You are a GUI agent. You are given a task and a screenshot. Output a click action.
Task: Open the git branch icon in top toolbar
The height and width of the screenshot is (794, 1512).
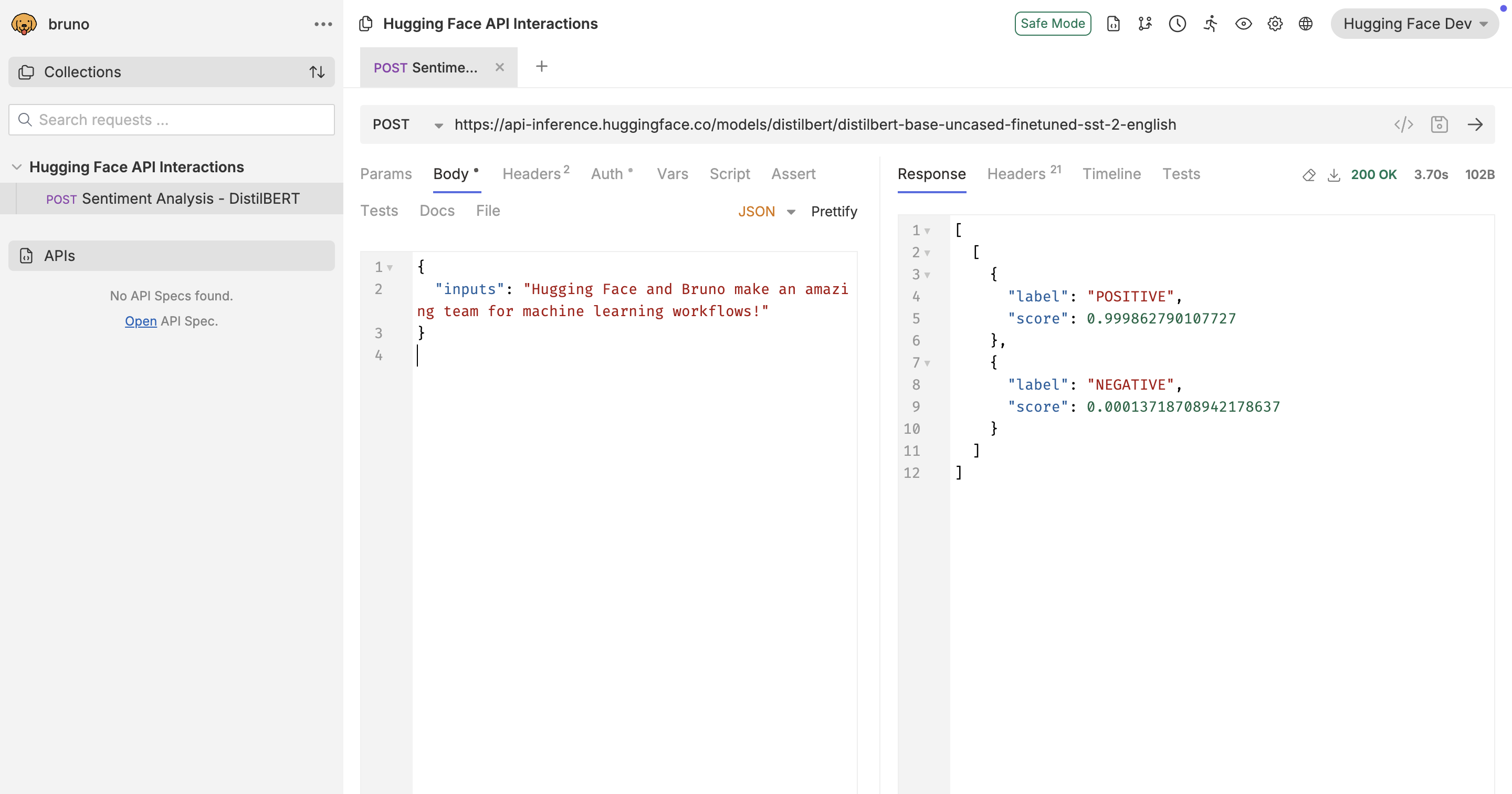pos(1145,24)
